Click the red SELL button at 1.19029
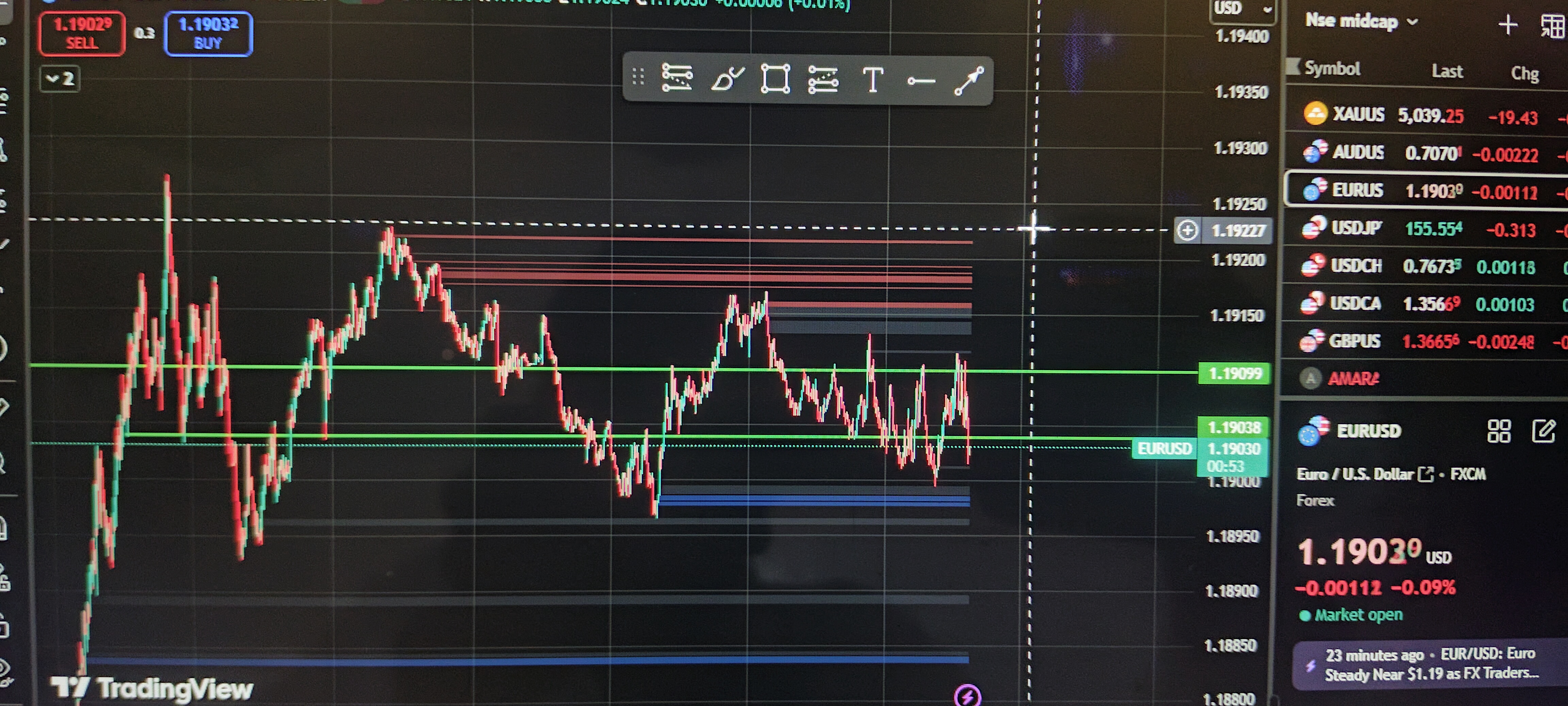This screenshot has height=706, width=1568. [82, 33]
